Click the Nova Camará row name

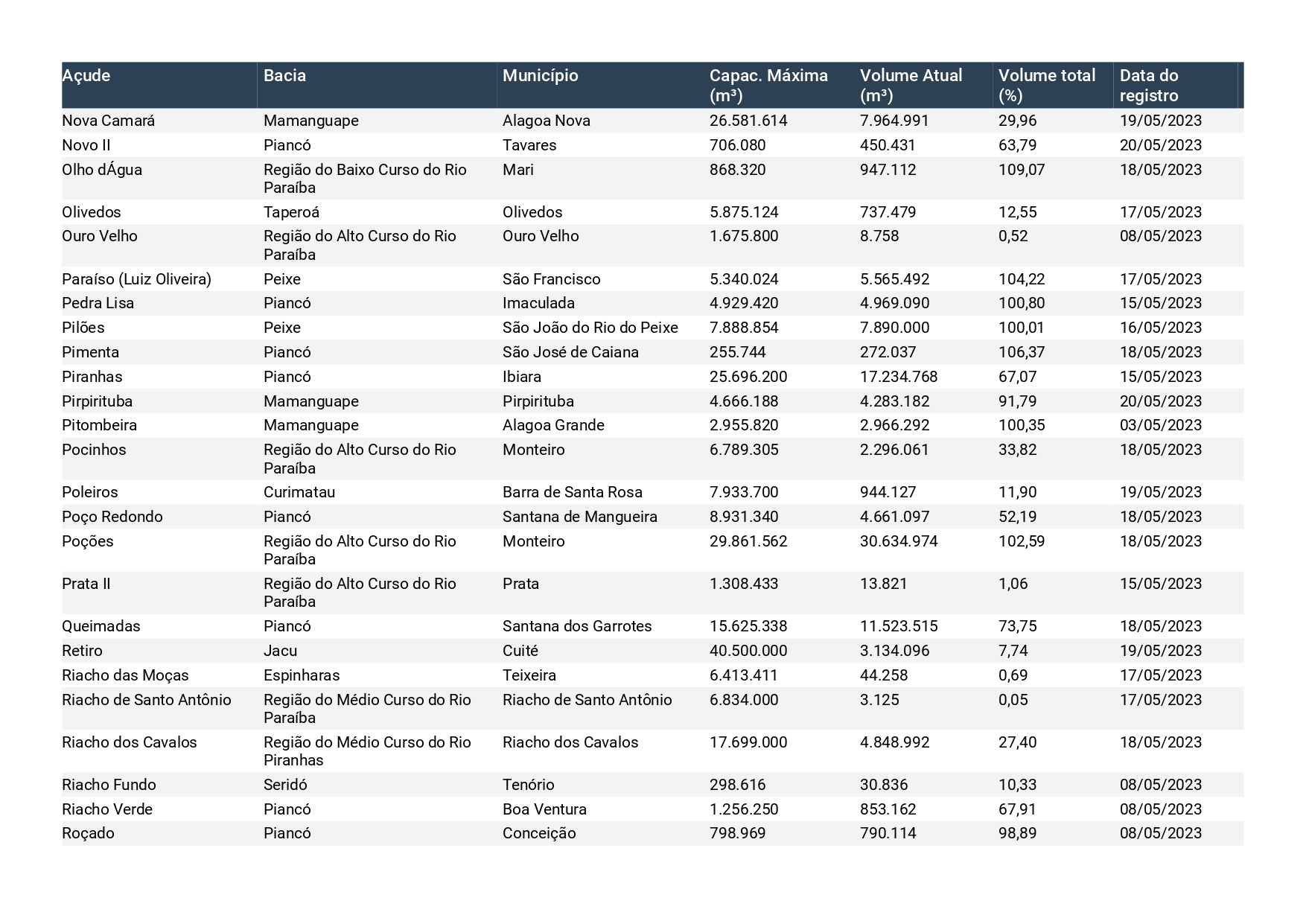tap(108, 121)
